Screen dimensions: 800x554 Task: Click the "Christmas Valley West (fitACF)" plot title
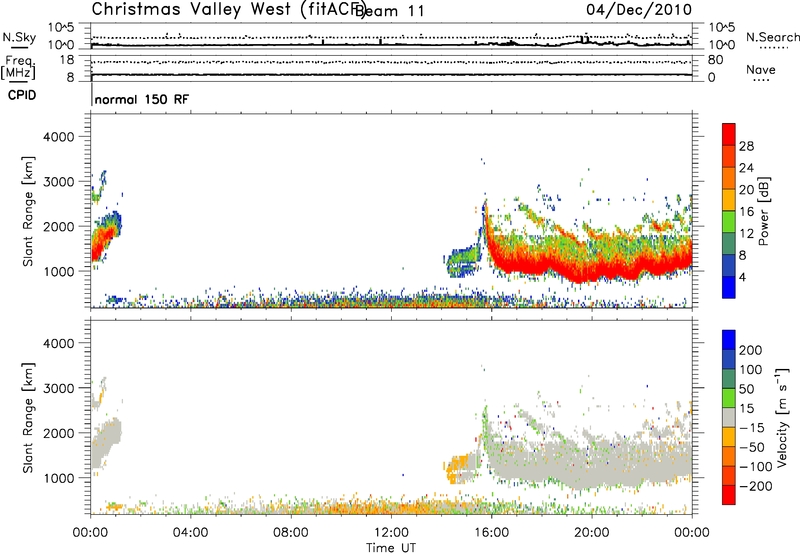pyautogui.click(x=229, y=10)
